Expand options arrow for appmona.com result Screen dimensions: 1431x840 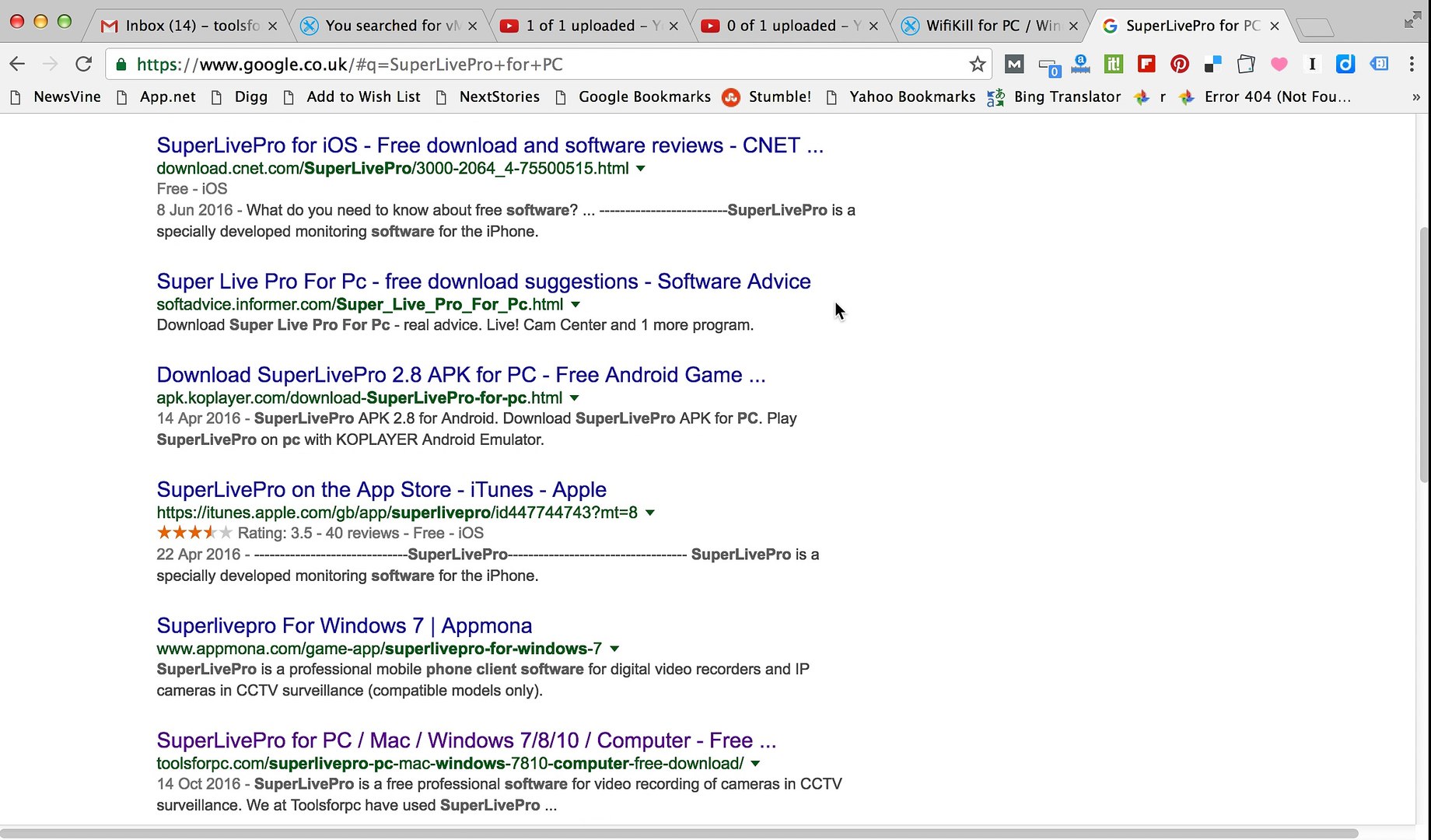(x=614, y=649)
